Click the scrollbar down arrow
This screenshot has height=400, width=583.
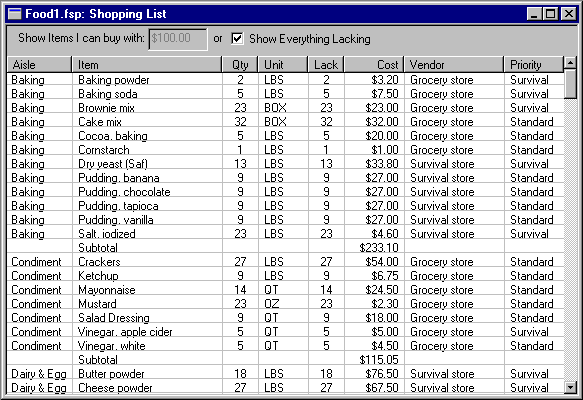click(x=570, y=388)
